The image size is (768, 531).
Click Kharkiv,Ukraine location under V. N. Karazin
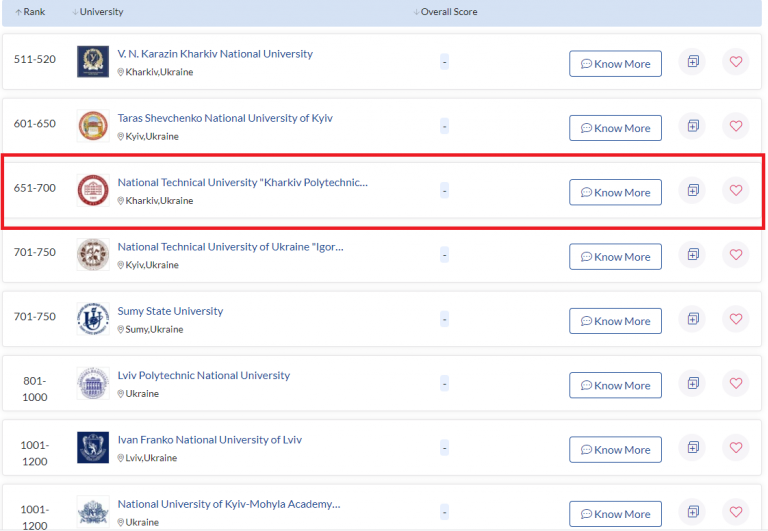click(159, 72)
